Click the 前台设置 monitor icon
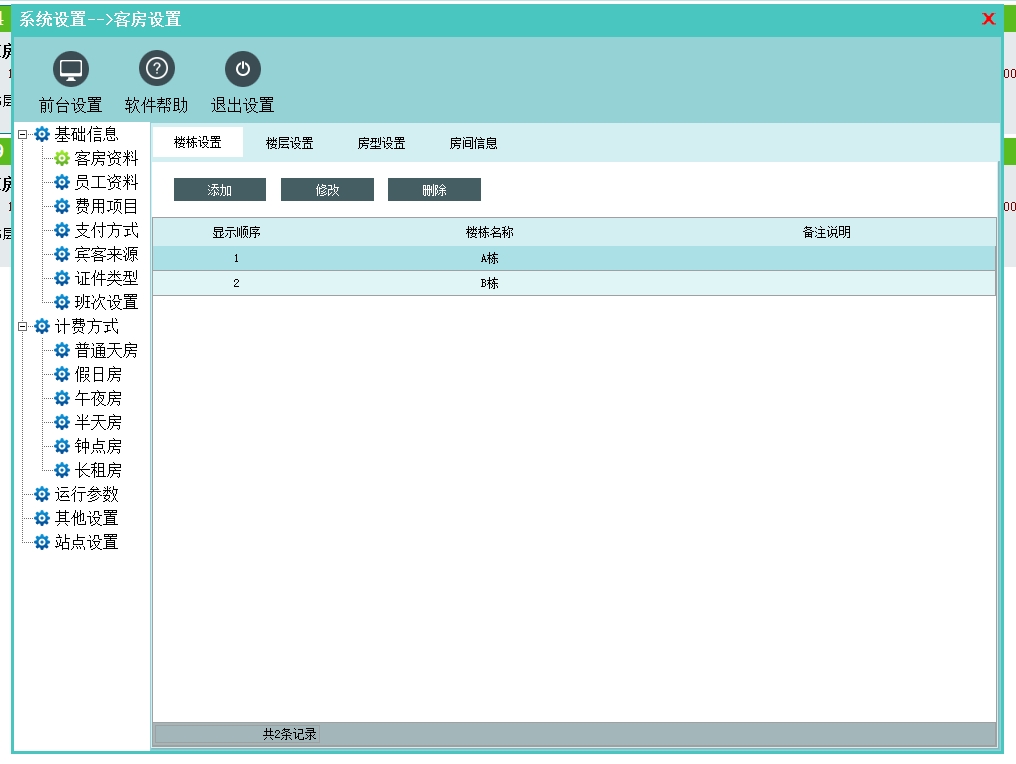The width and height of the screenshot is (1016, 764). [x=70, y=69]
